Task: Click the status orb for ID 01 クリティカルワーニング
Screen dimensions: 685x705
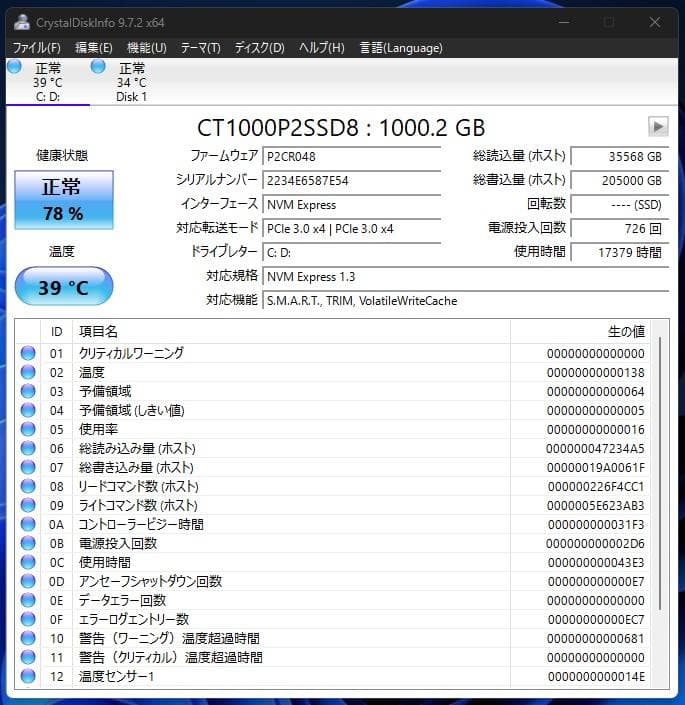Action: click(x=28, y=353)
